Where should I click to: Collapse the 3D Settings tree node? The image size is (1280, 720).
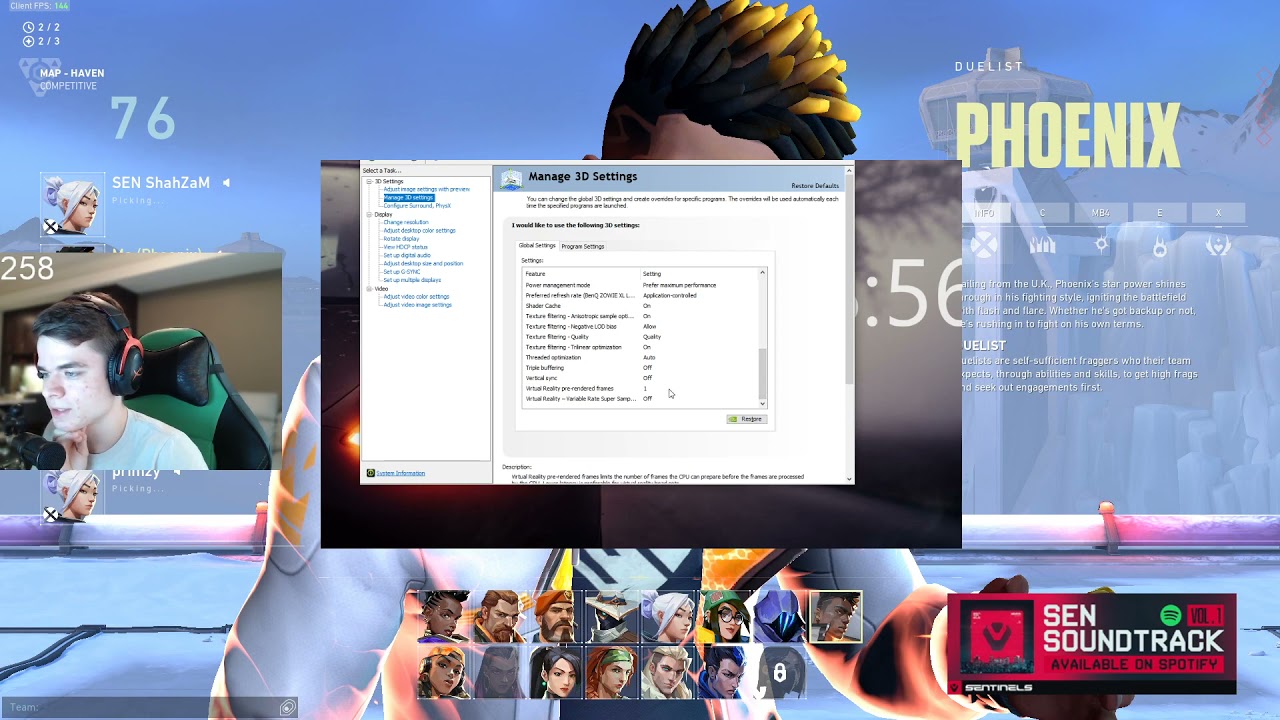click(369, 181)
